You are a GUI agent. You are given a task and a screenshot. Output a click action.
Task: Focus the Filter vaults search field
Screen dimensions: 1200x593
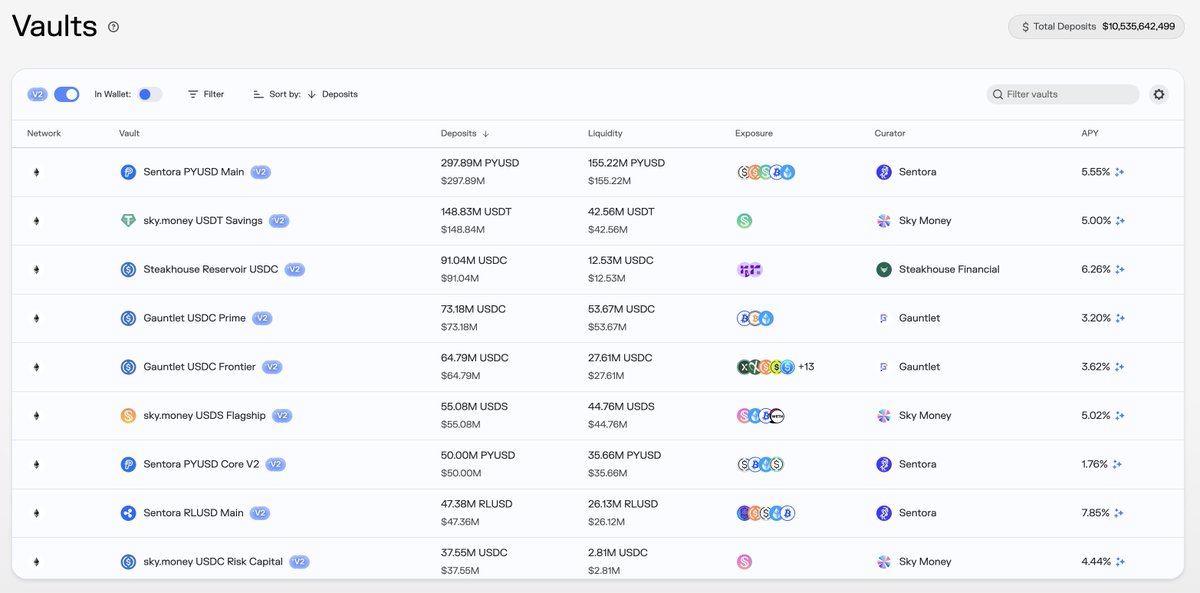(1063, 94)
